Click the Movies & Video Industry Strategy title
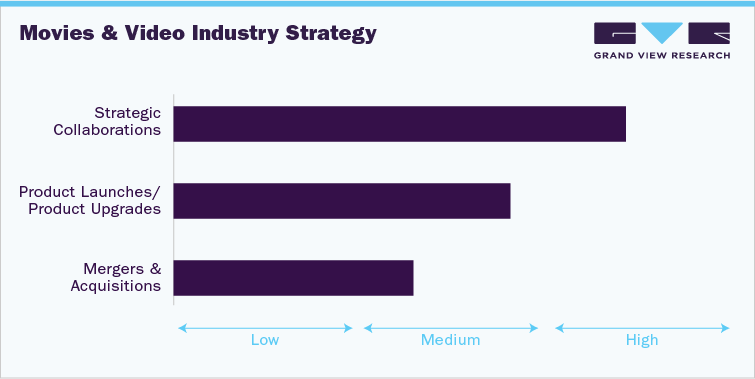The width and height of the screenshot is (755, 379). (x=198, y=33)
